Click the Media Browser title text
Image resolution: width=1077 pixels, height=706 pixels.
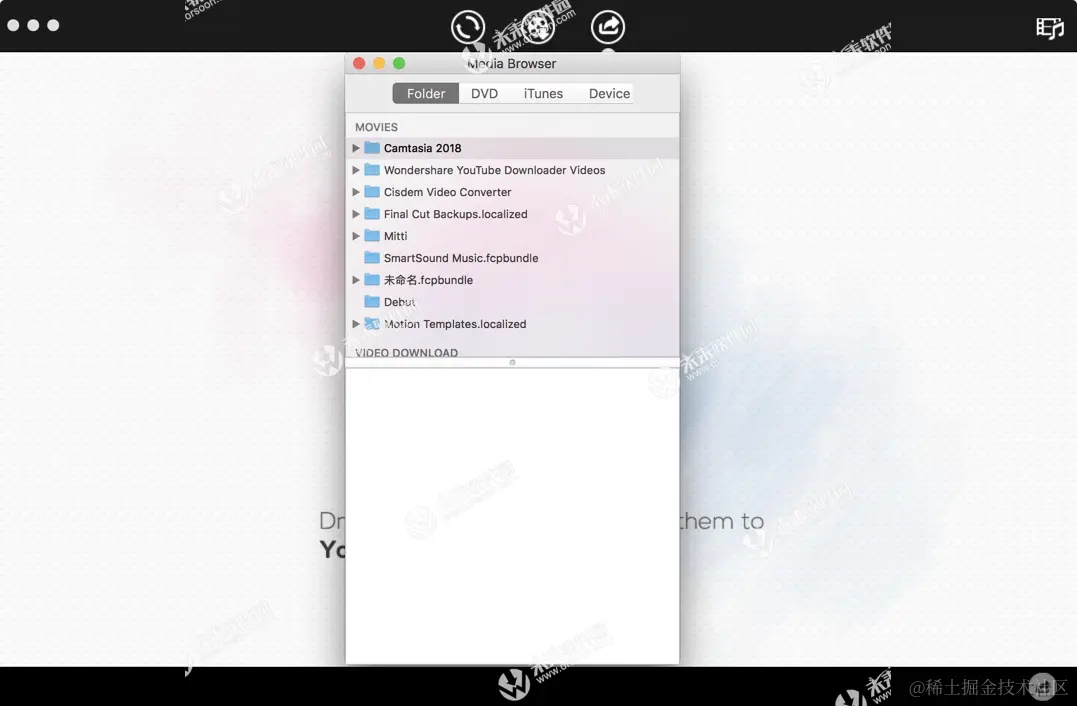click(x=512, y=63)
